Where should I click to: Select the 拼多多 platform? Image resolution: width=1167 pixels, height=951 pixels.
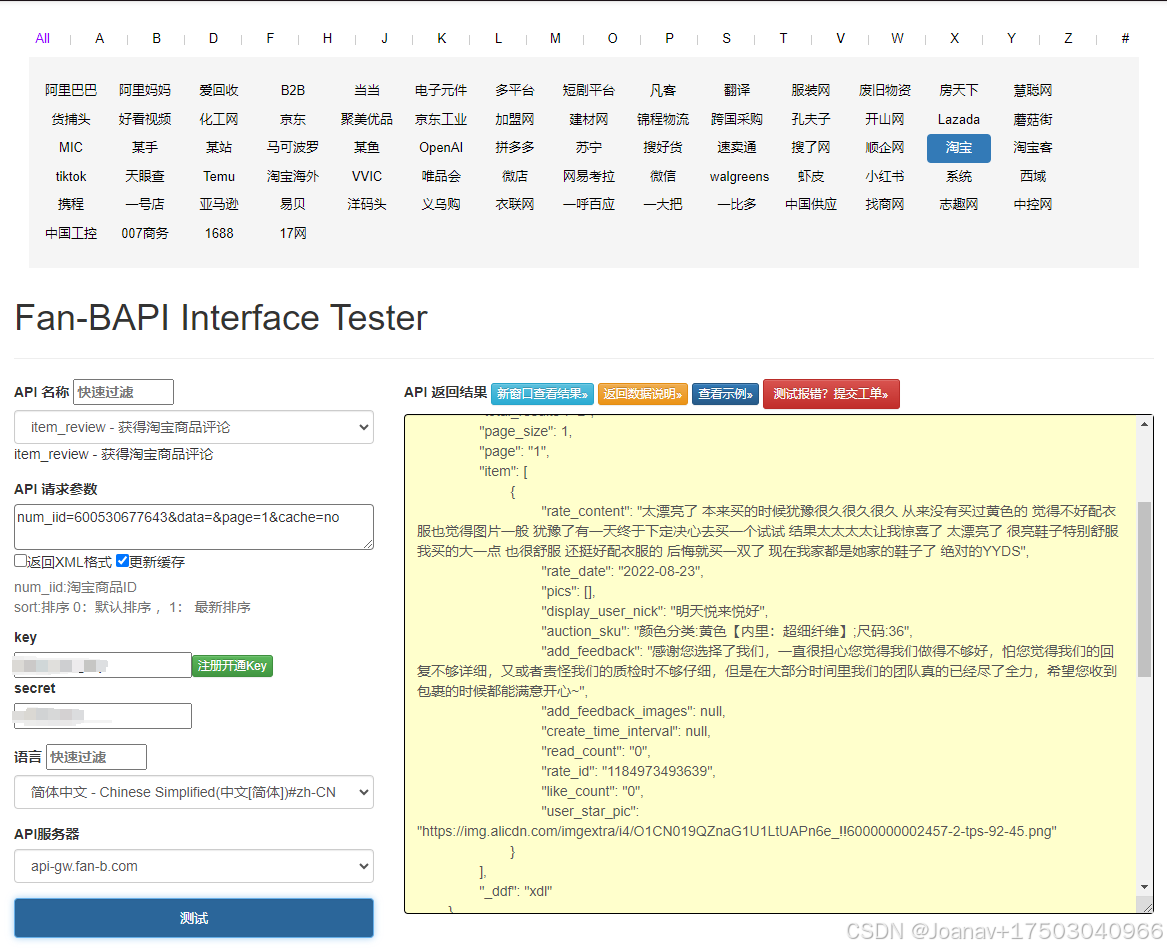(x=514, y=147)
